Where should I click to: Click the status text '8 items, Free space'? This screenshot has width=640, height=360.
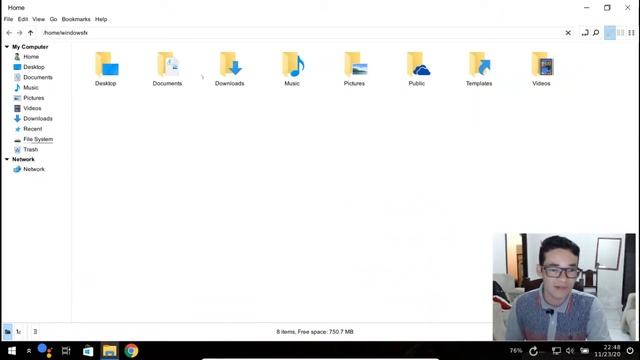point(315,332)
